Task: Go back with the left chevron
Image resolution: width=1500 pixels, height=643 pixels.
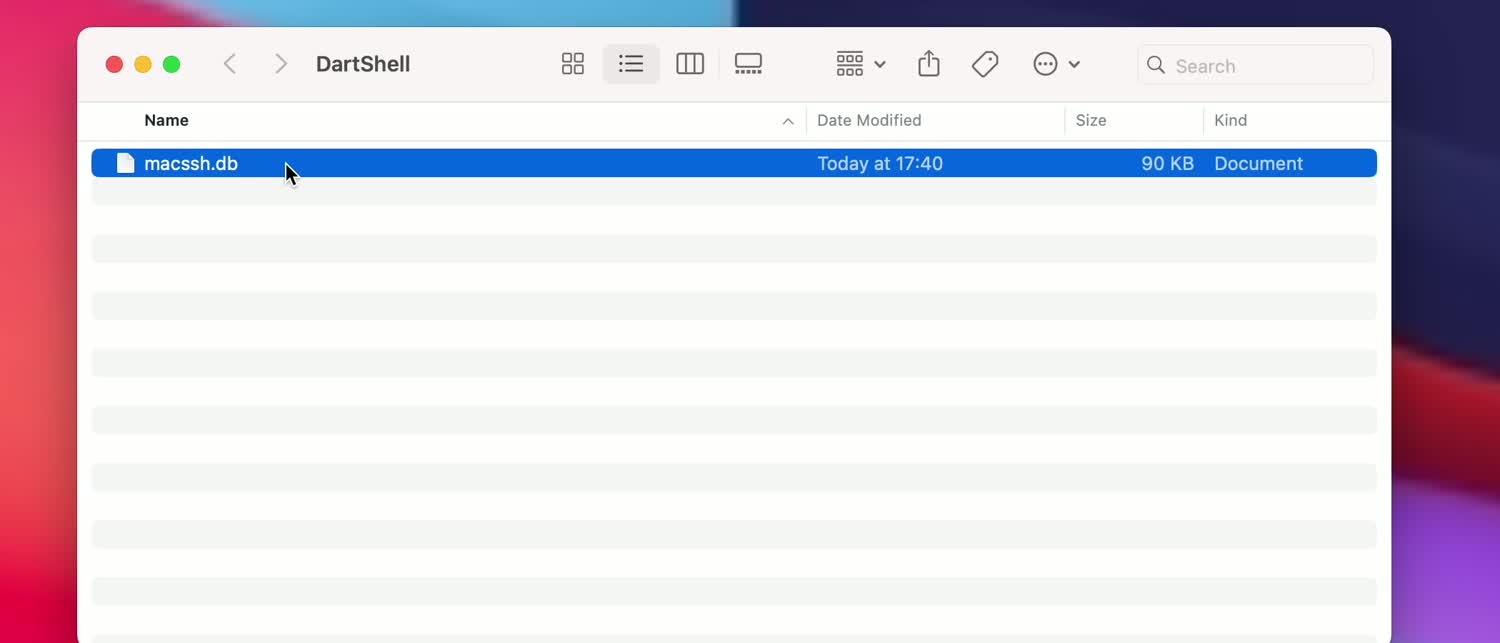Action: [230, 64]
